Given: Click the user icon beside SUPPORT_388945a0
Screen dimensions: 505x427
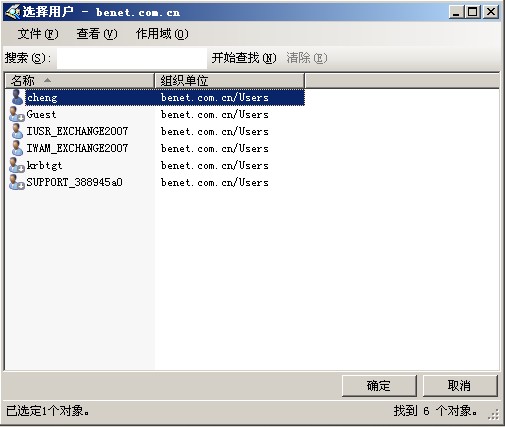Looking at the screenshot, I should [x=17, y=182].
